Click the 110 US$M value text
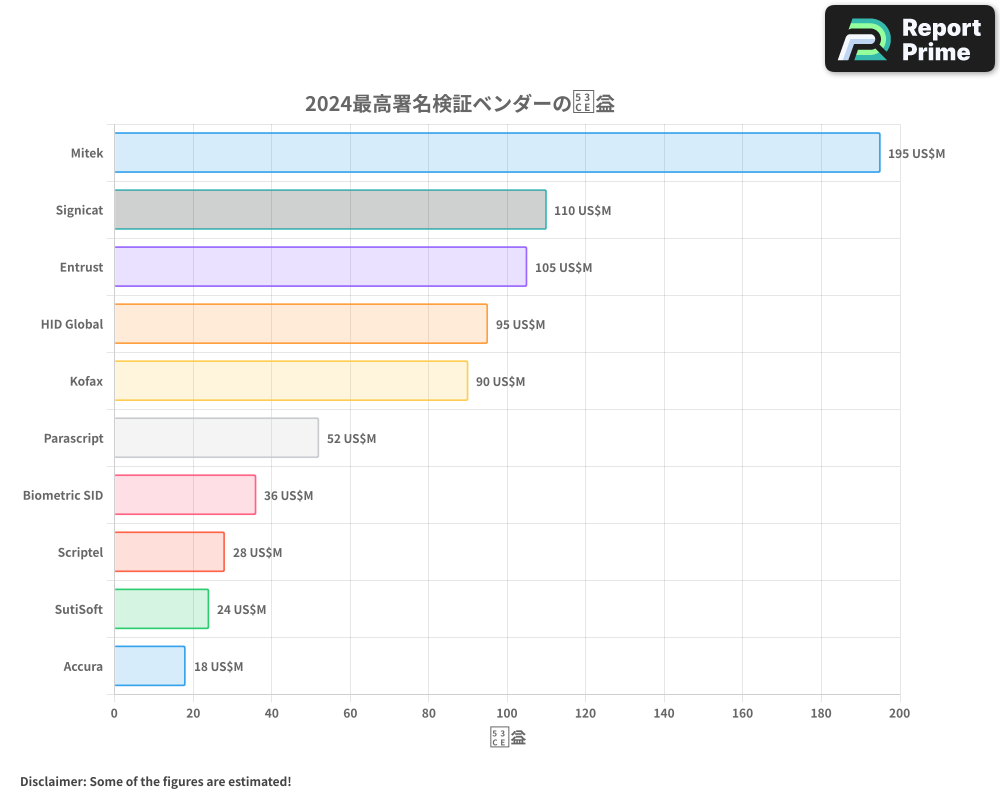1000x800 pixels. [583, 210]
